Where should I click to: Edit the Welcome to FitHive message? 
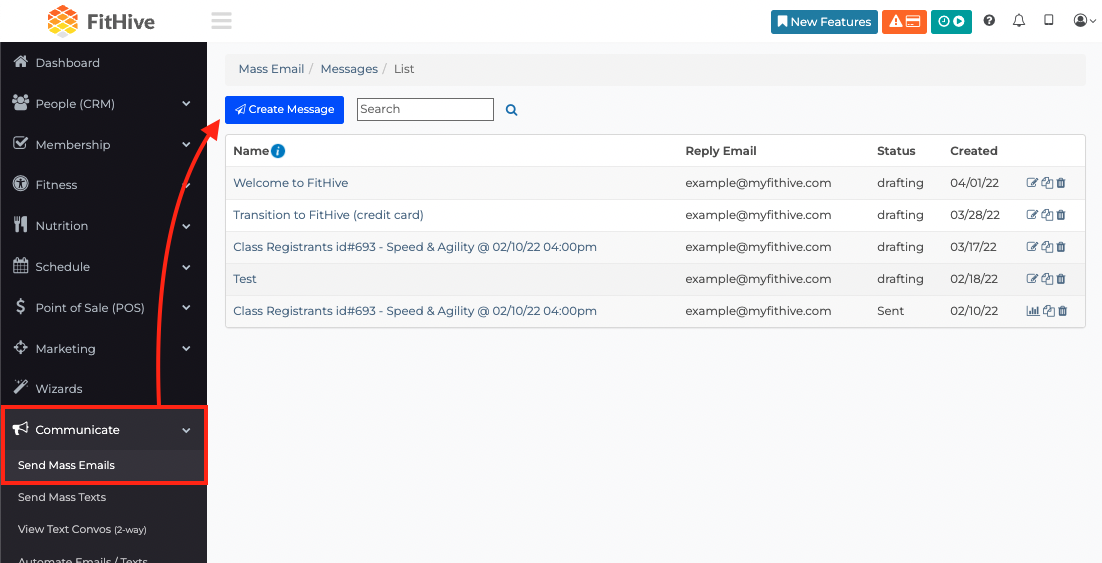pos(1032,183)
